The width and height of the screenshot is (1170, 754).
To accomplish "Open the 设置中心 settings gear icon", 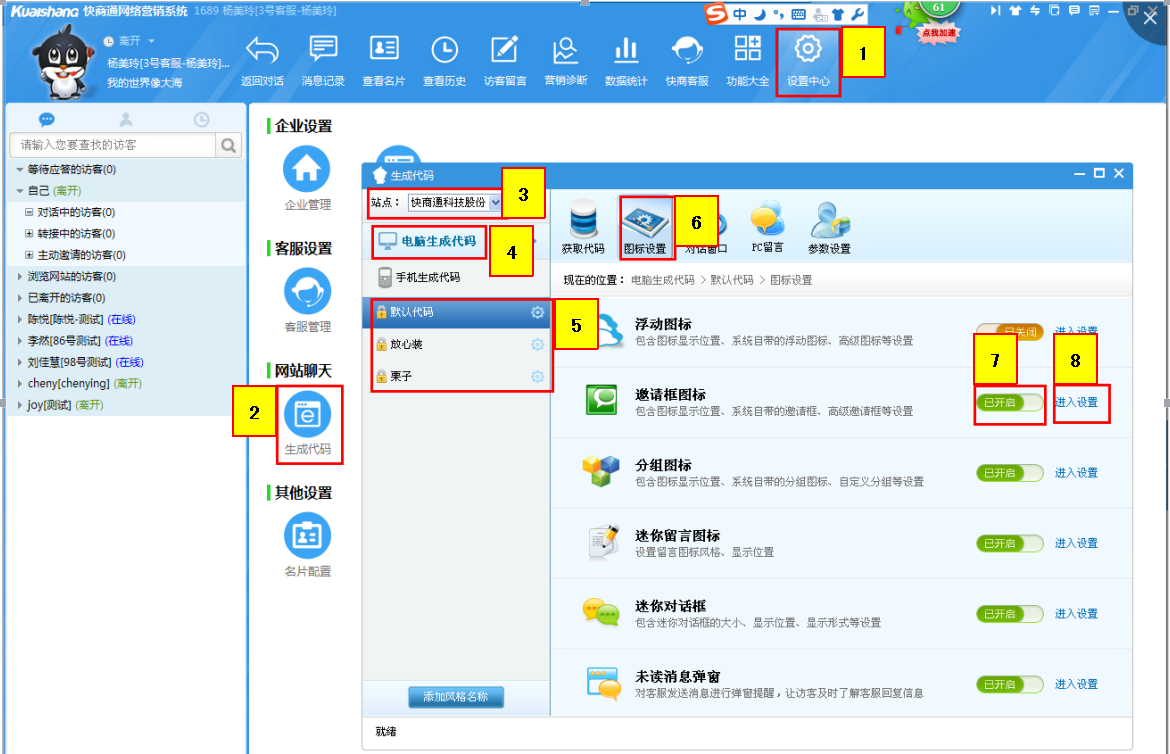I will [x=808, y=50].
